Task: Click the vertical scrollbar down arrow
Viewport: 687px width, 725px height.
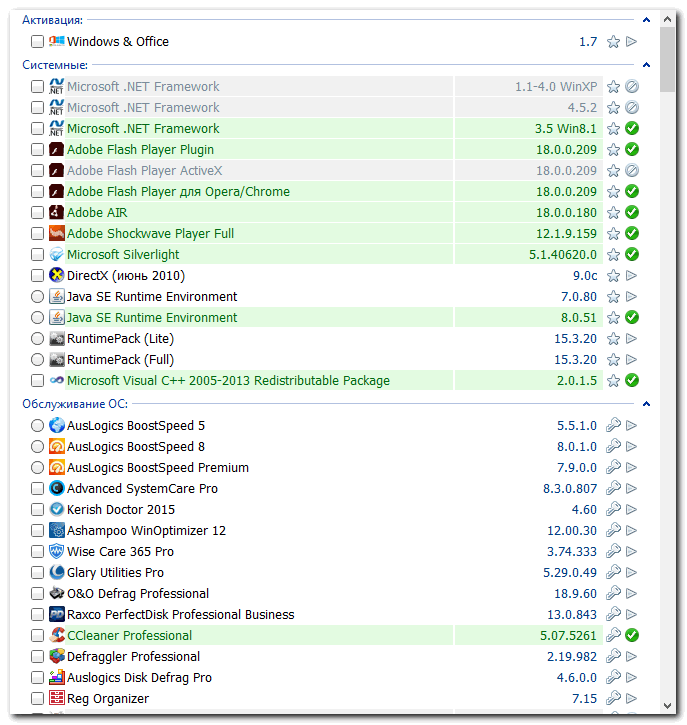Action: (667, 704)
